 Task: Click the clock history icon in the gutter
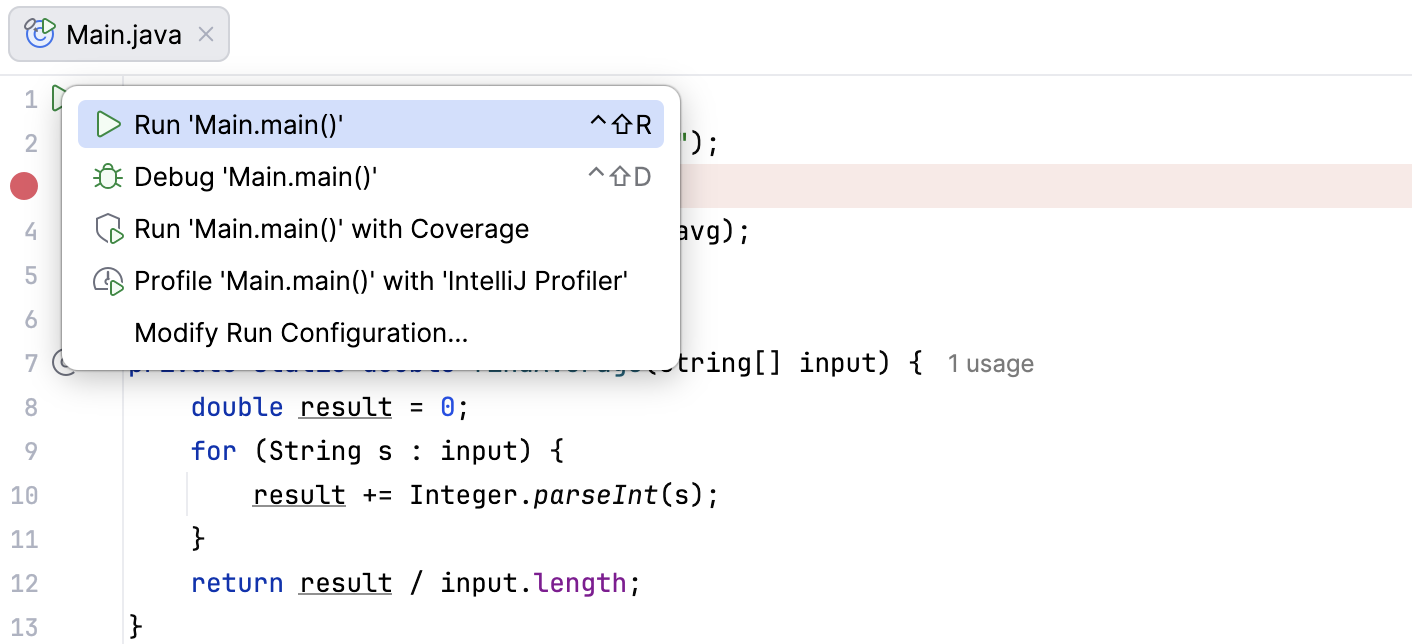pos(62,363)
